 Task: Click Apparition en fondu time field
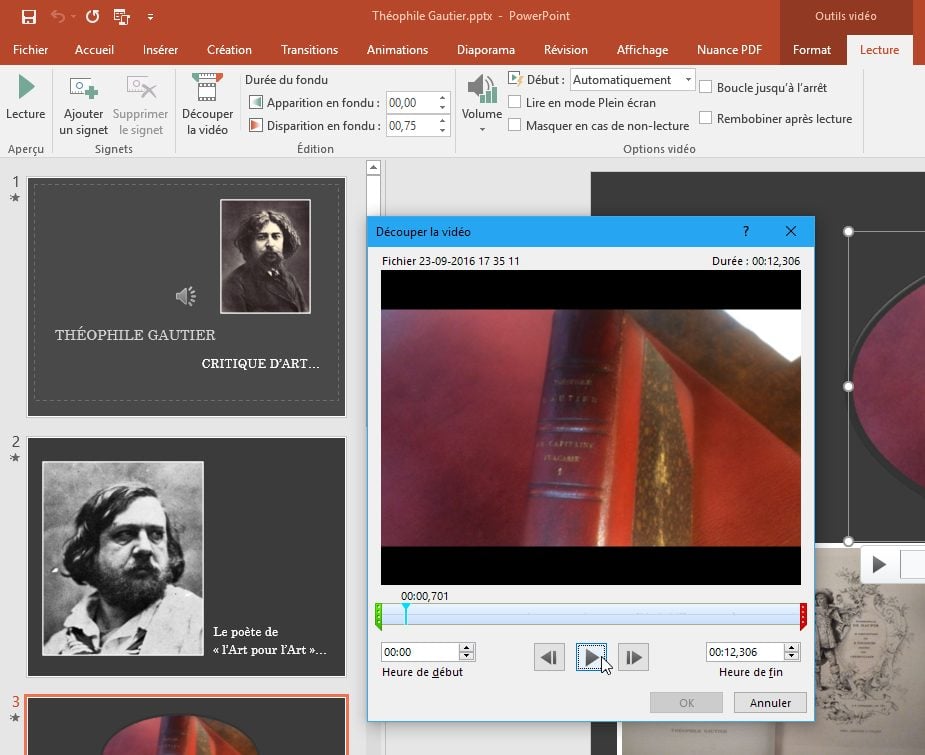[411, 103]
